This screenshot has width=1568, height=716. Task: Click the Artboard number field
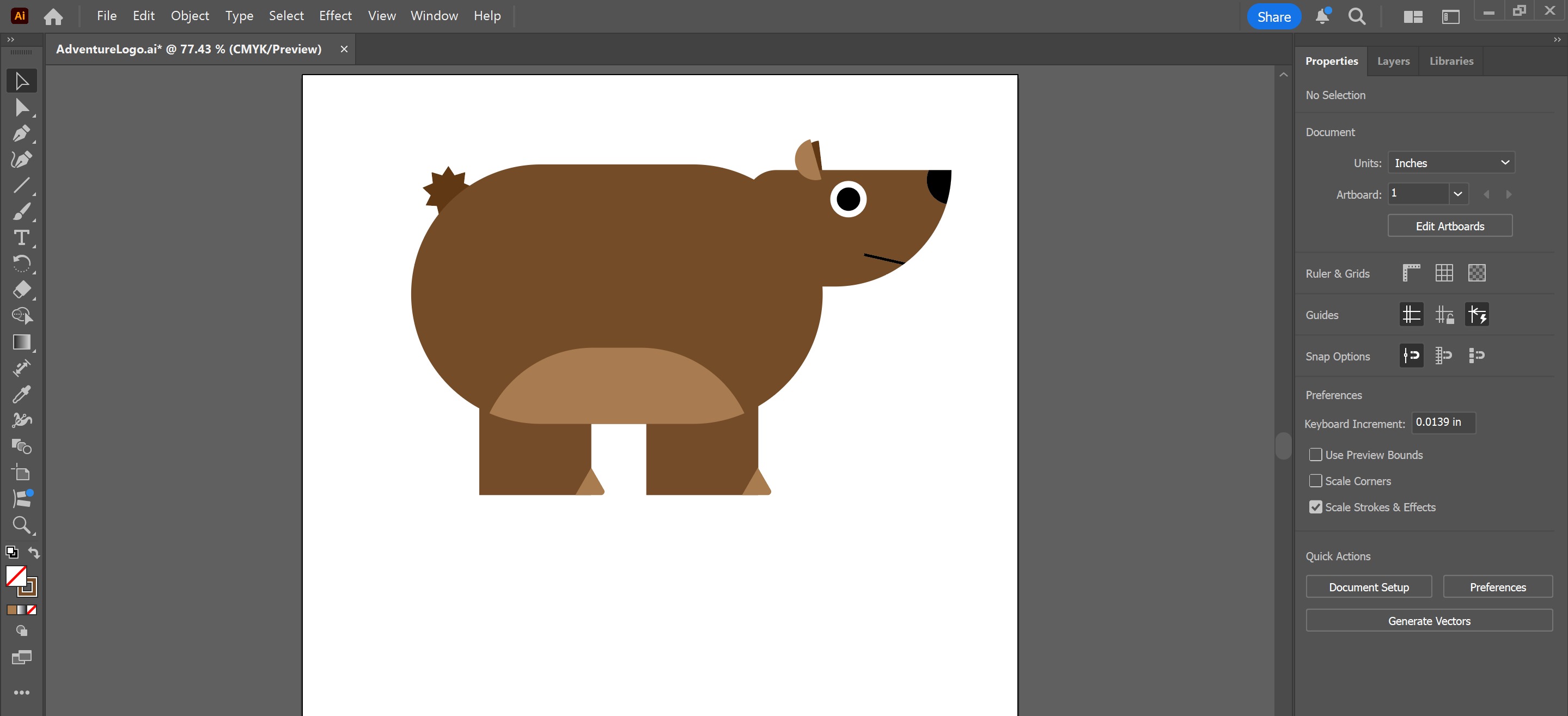pyautogui.click(x=1418, y=194)
